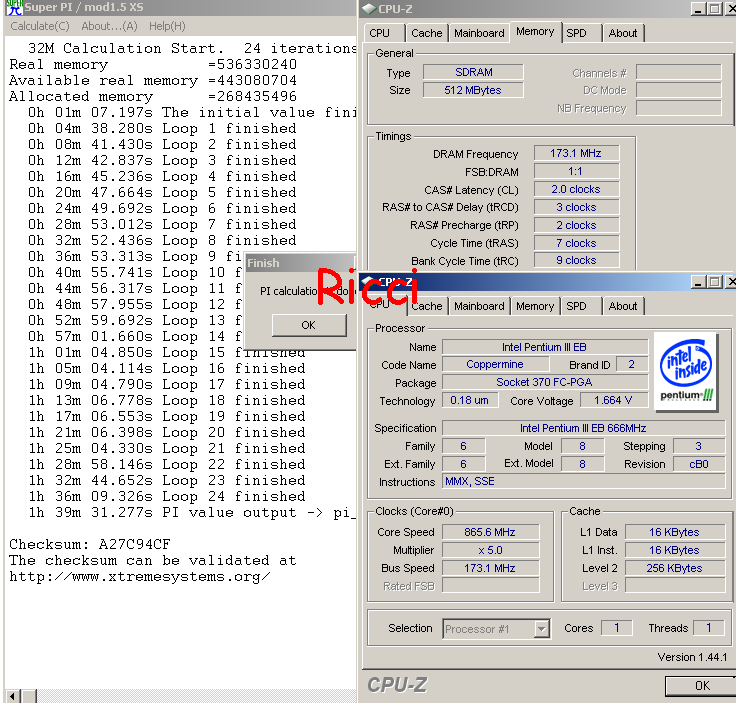
Task: Open About tab in lower CPU-Z window
Action: (623, 306)
